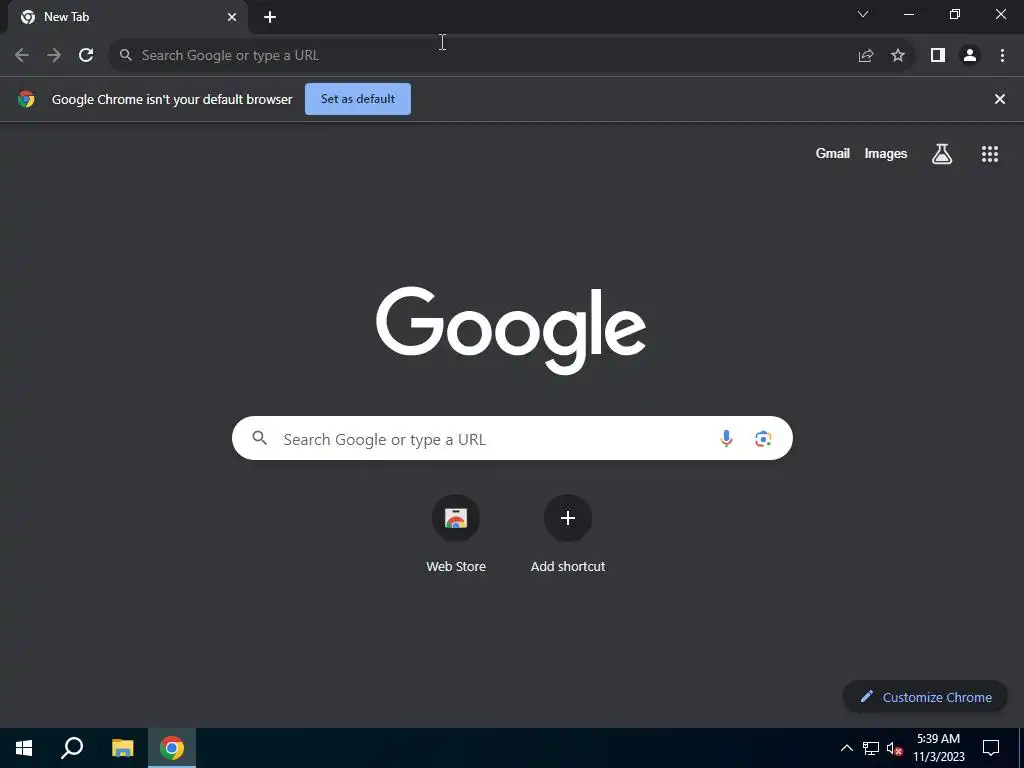Click the center Google search box

[512, 438]
